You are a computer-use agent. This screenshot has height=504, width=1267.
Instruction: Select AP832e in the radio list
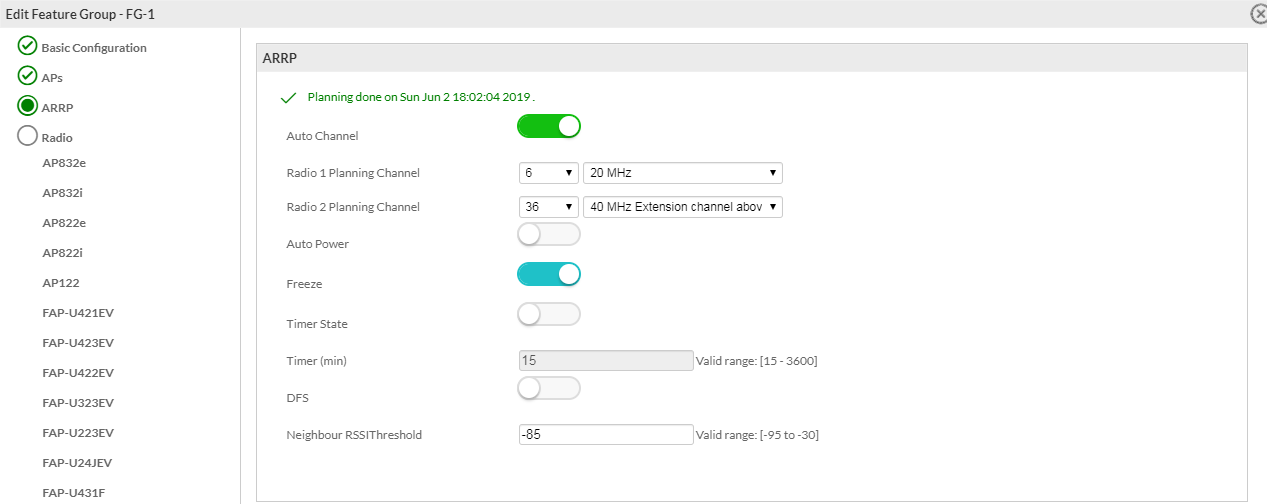pos(64,162)
